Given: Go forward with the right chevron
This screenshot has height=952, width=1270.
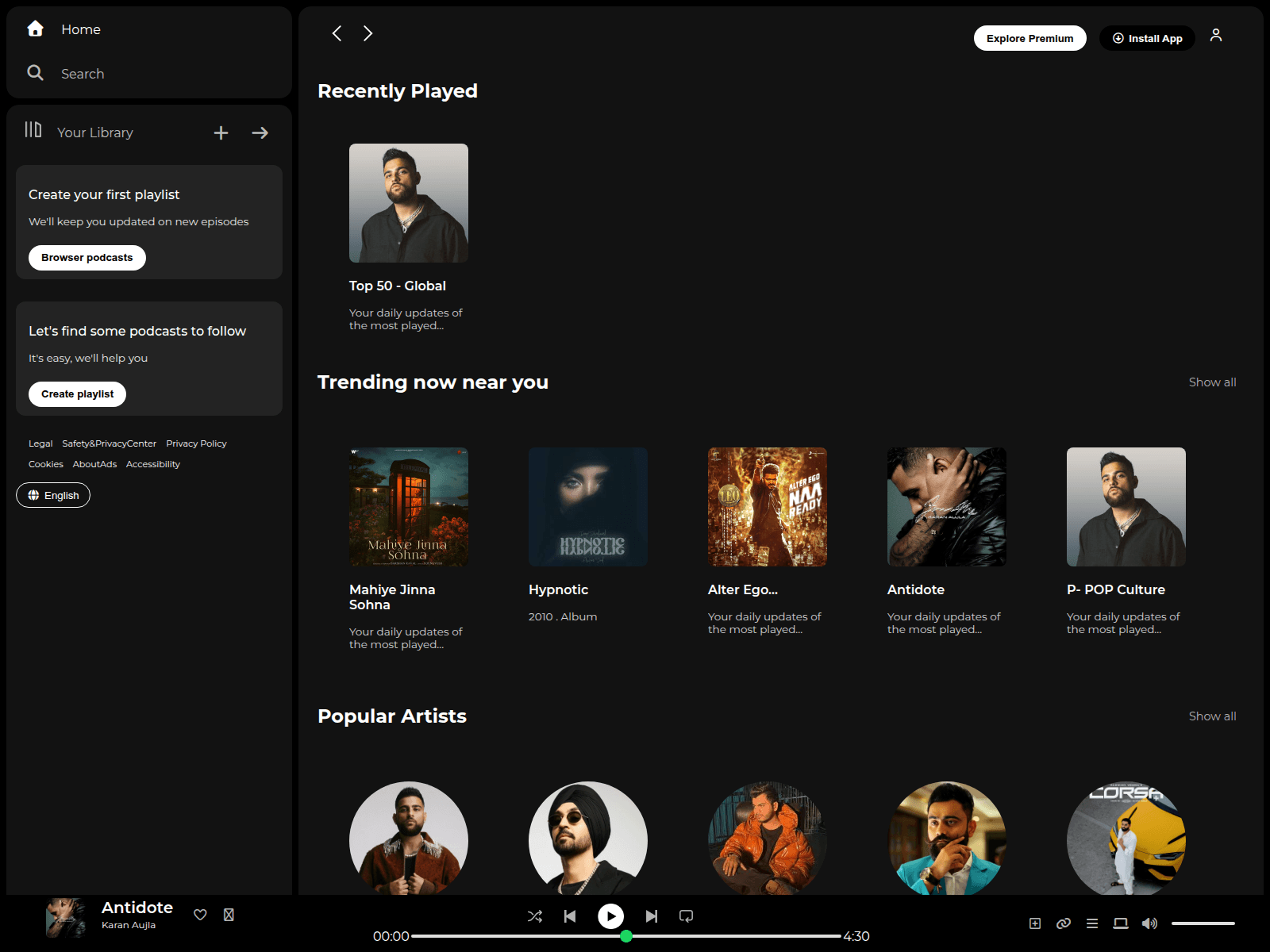Looking at the screenshot, I should click(x=368, y=33).
